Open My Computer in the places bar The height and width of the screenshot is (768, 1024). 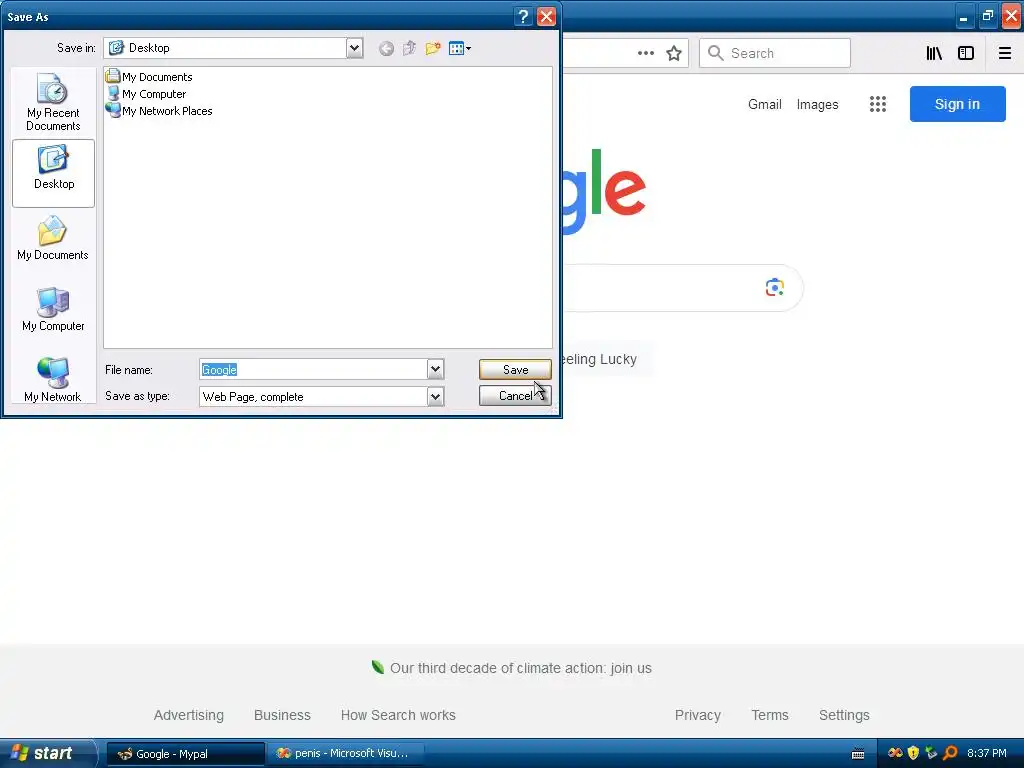[53, 310]
